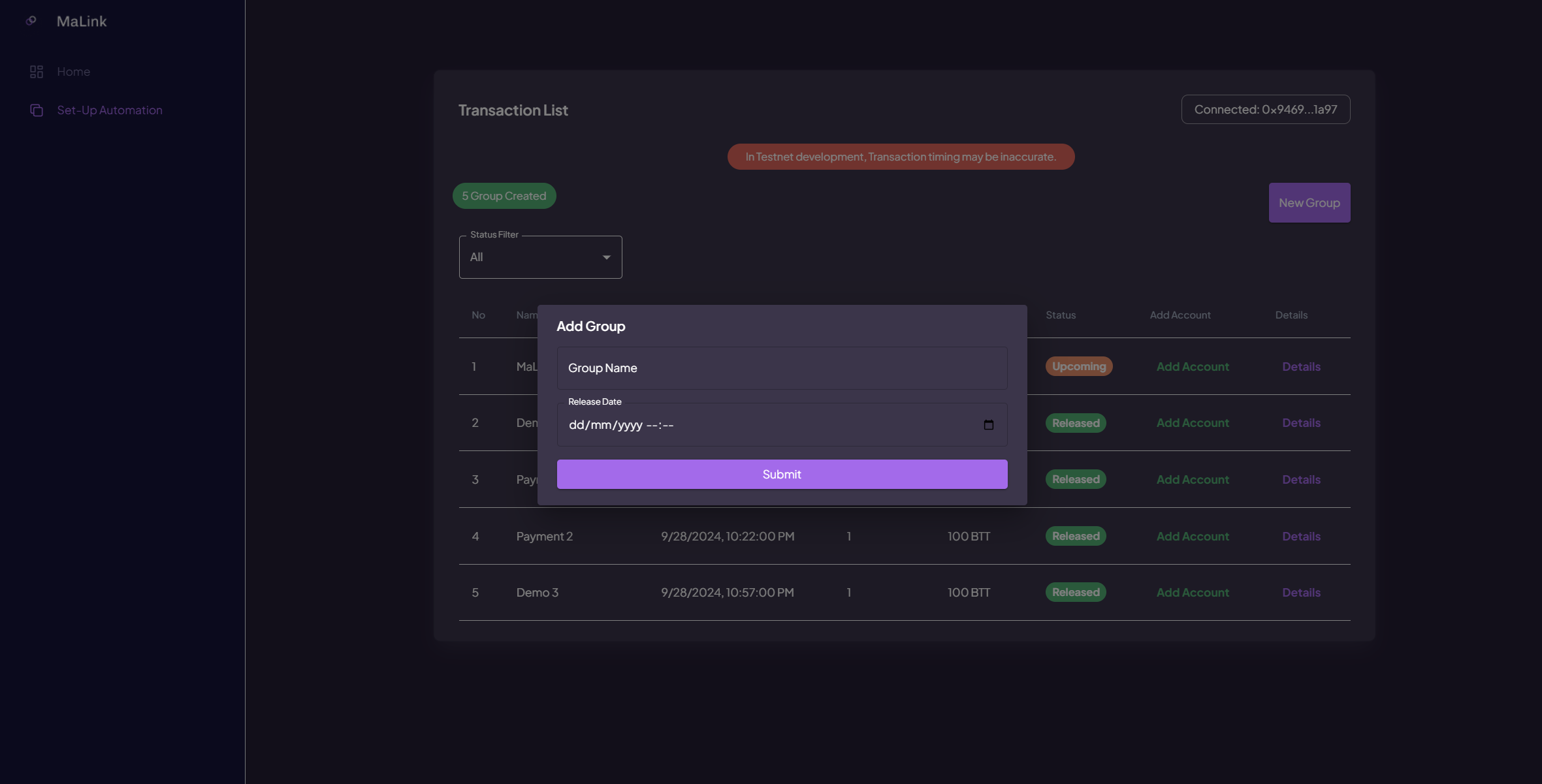Focus the Group Name input field

click(781, 368)
